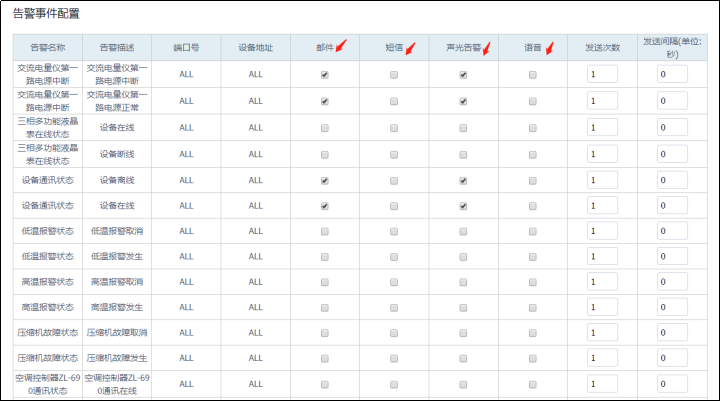720x401 pixels.
Task: Enable 短信 for 交流电量仪第一路电源正常 row
Action: [393, 101]
